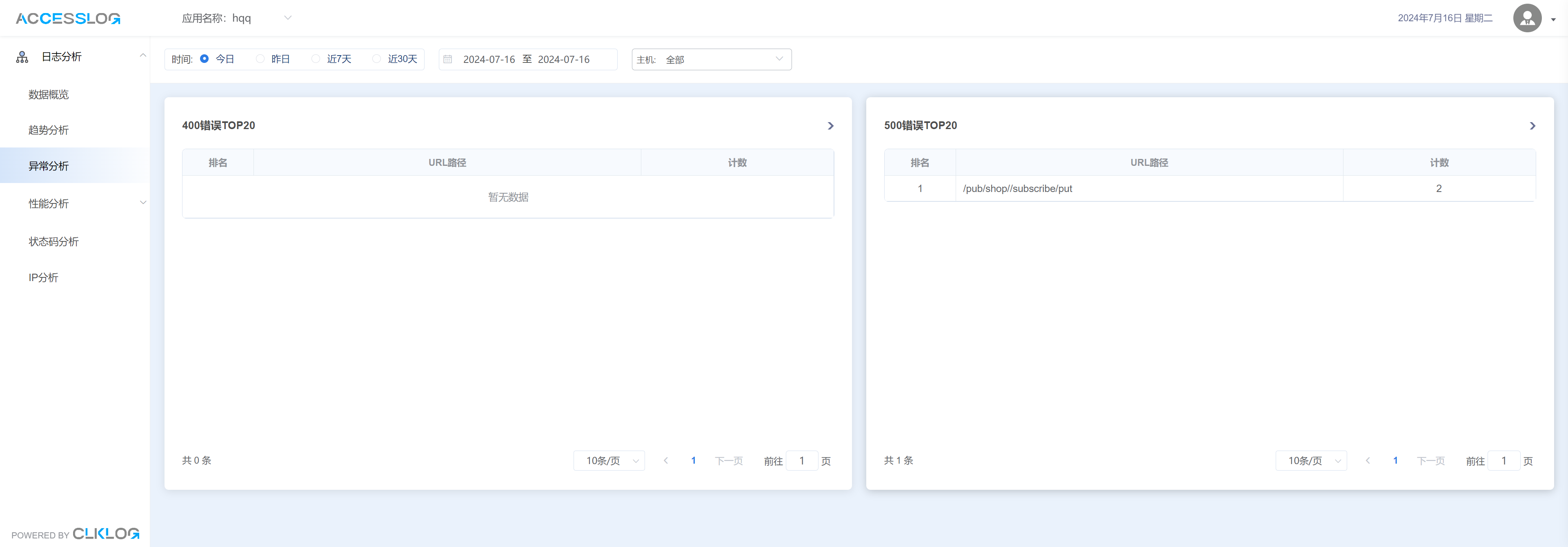
Task: Click previous page arrow in 400 errors panel
Action: pos(666,461)
